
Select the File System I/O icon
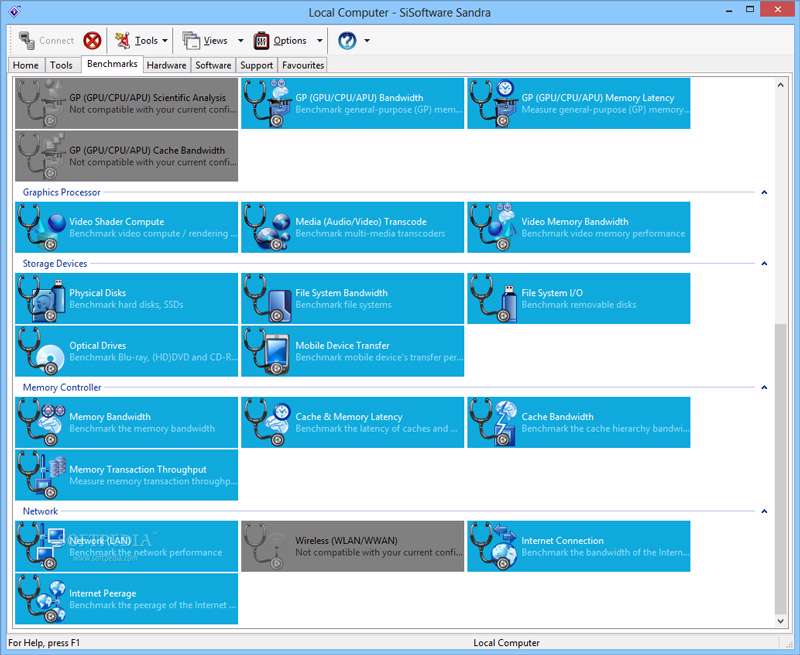[x=494, y=299]
